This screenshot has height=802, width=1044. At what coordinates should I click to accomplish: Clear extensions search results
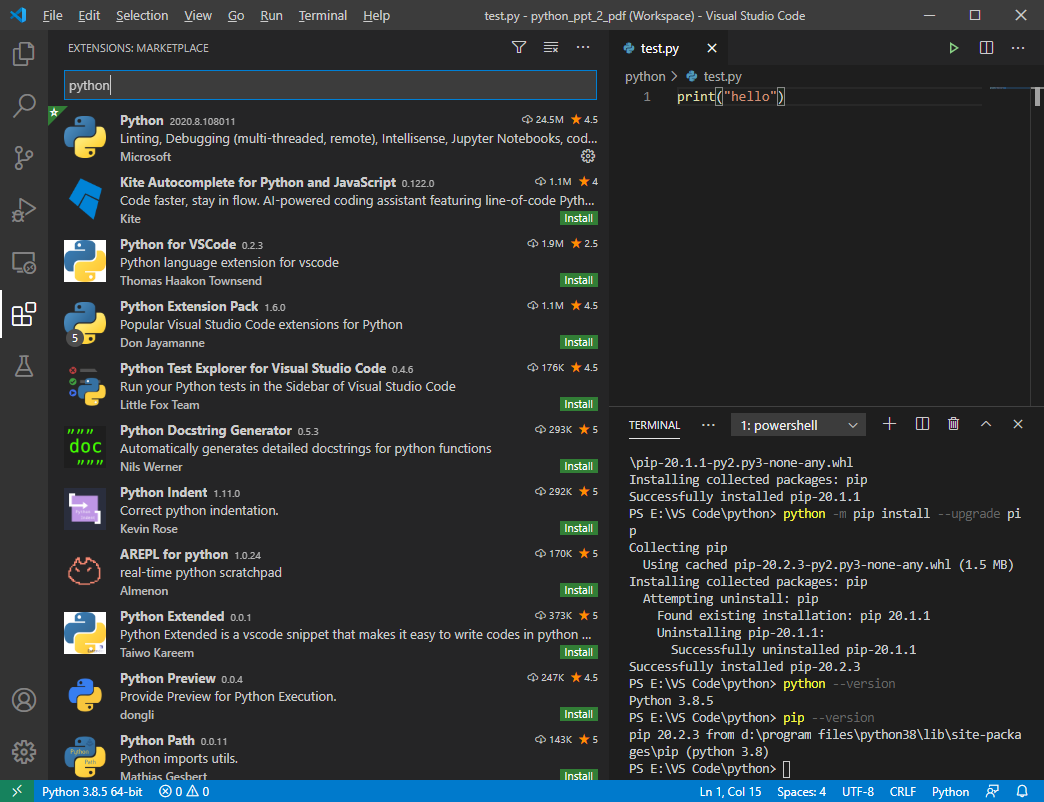pyautogui.click(x=551, y=47)
